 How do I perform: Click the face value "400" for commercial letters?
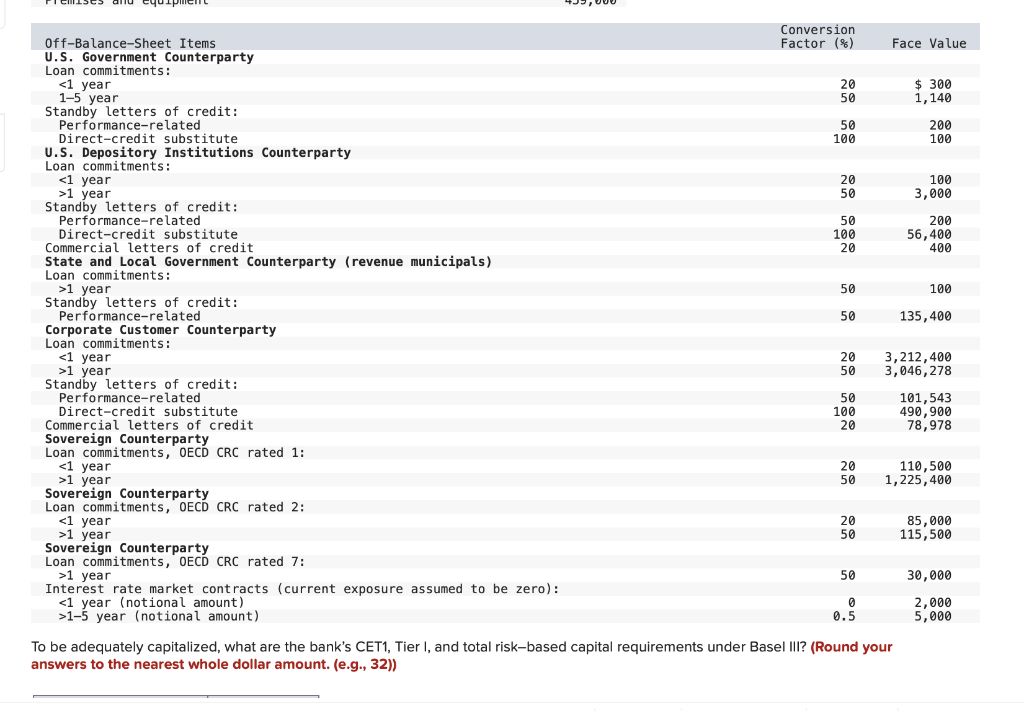coord(940,248)
